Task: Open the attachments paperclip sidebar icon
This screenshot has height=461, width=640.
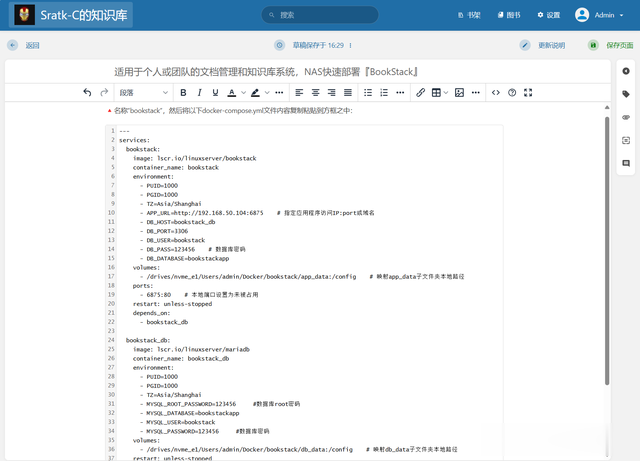Action: tap(626, 117)
